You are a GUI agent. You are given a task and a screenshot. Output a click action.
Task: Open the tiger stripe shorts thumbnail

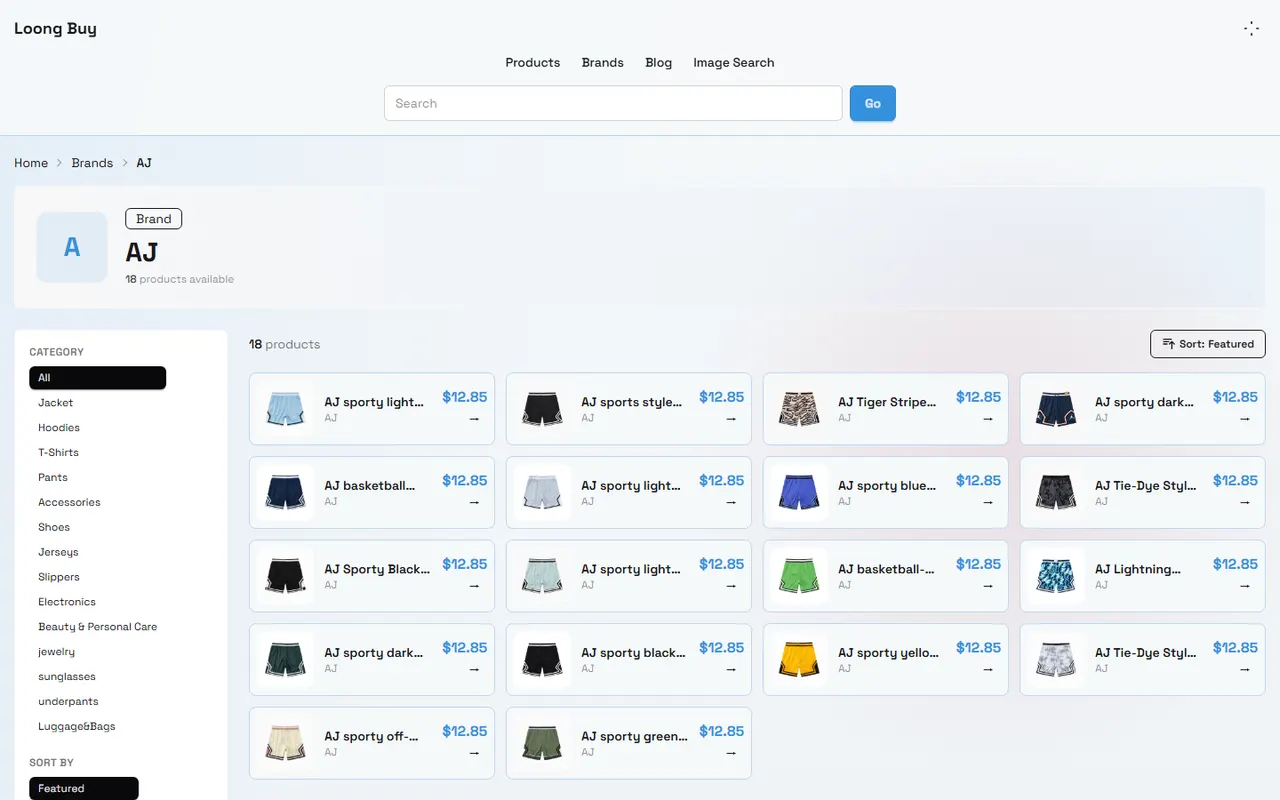click(x=799, y=409)
